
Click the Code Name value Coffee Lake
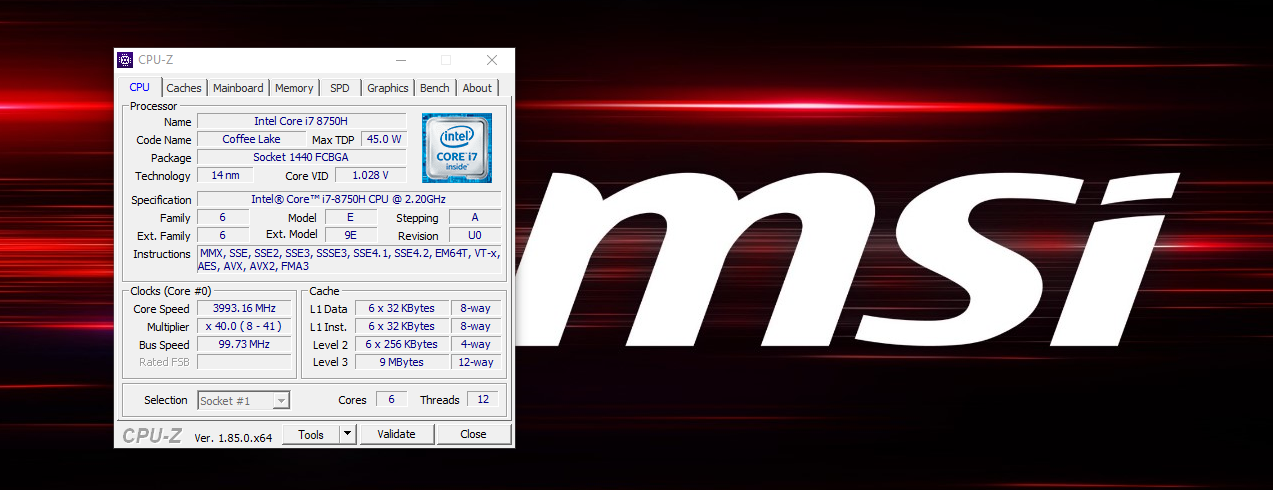point(252,139)
